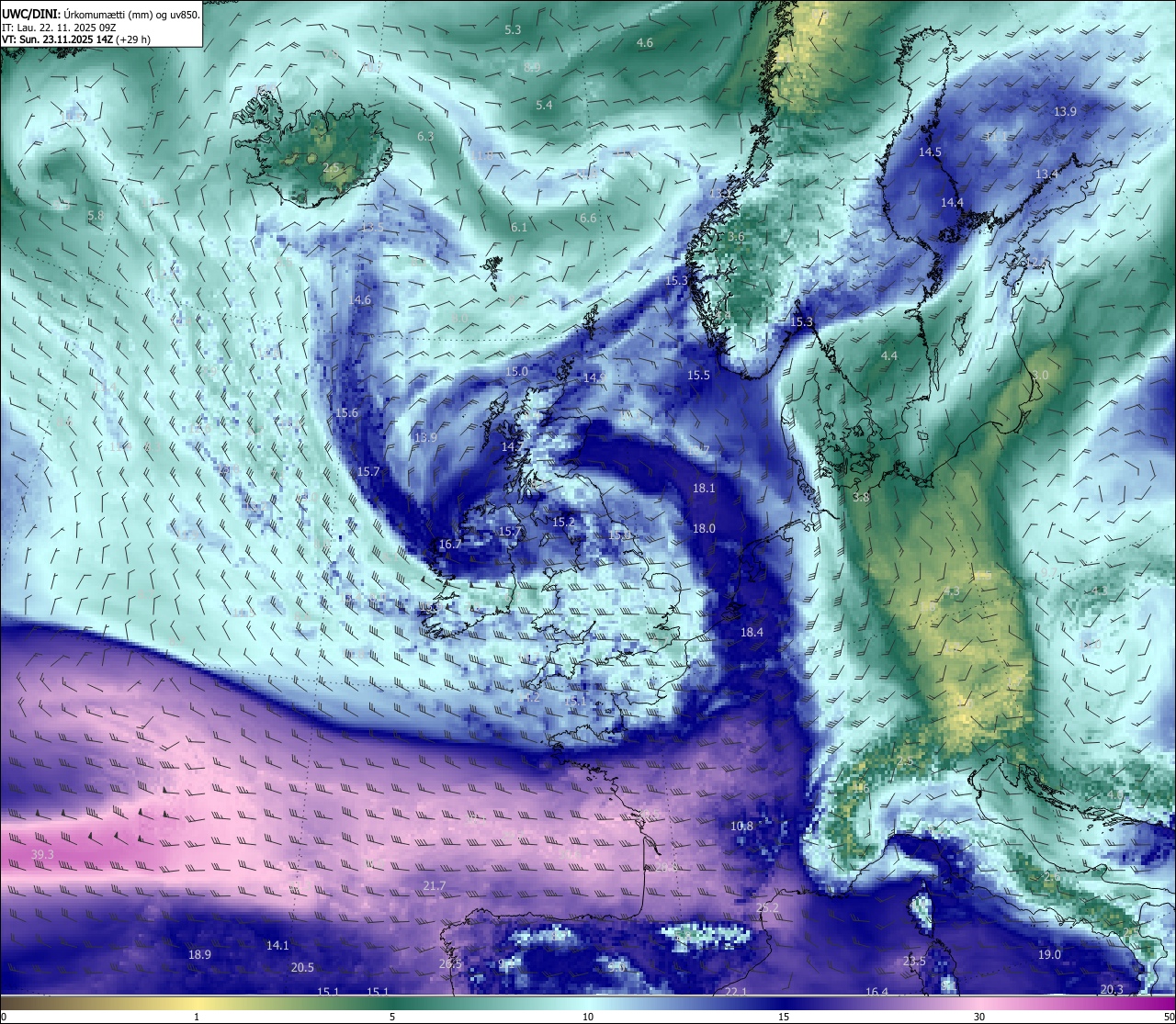1176x1024 pixels.
Task: Click the 18.1 value label
Action: pyautogui.click(x=704, y=488)
